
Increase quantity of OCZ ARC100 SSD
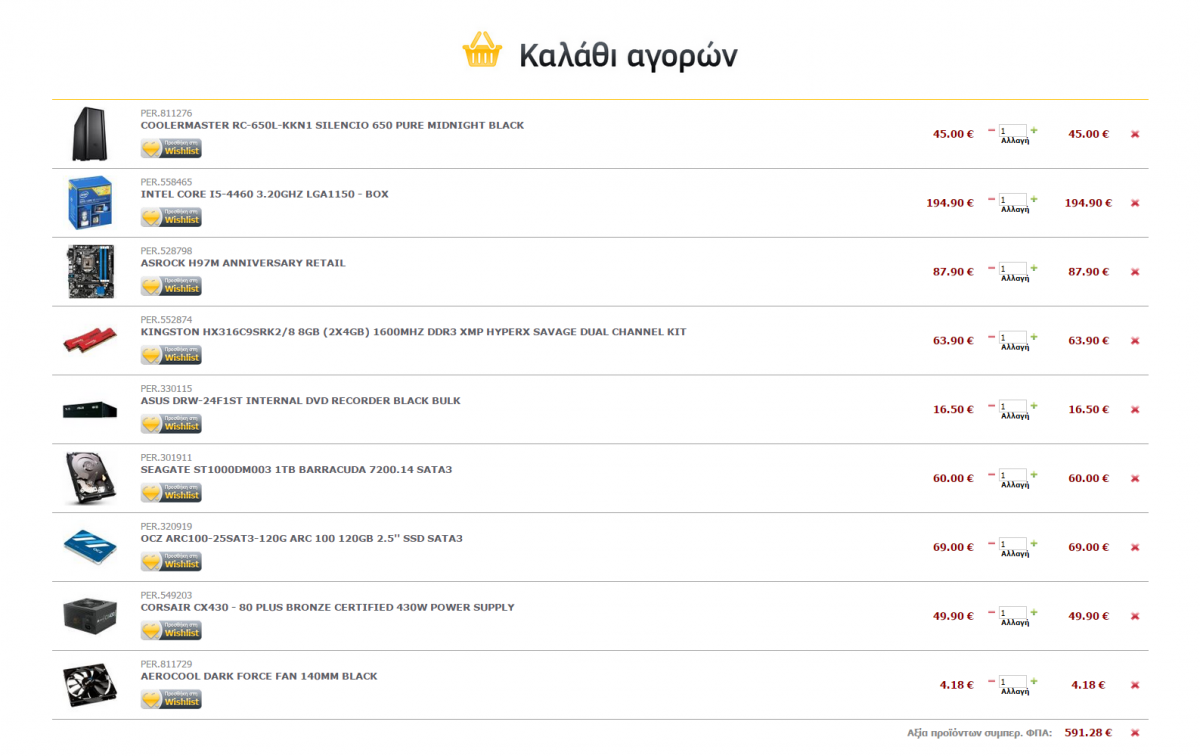pos(1034,544)
